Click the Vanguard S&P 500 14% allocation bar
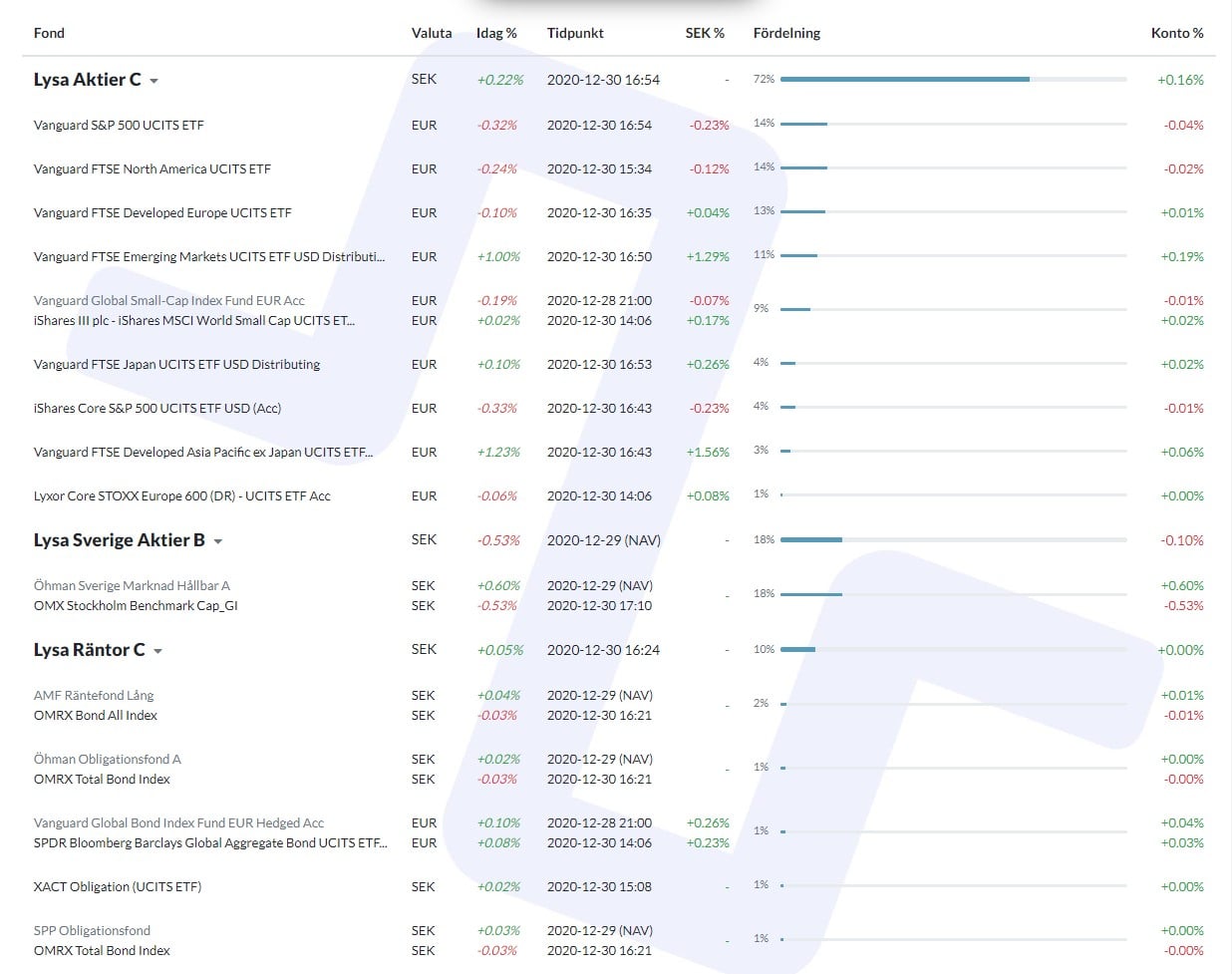Image resolution: width=1232 pixels, height=974 pixels. pos(954,124)
